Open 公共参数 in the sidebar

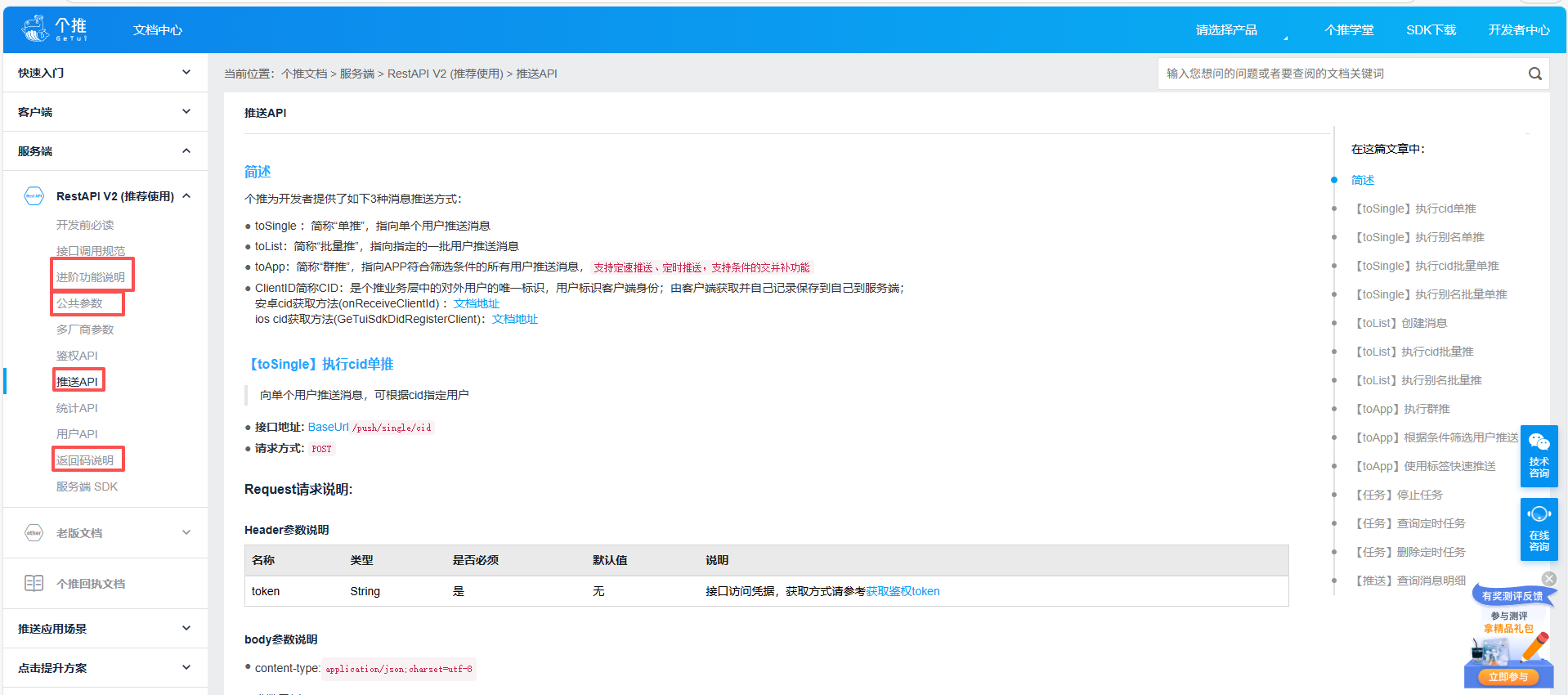pyautogui.click(x=79, y=303)
